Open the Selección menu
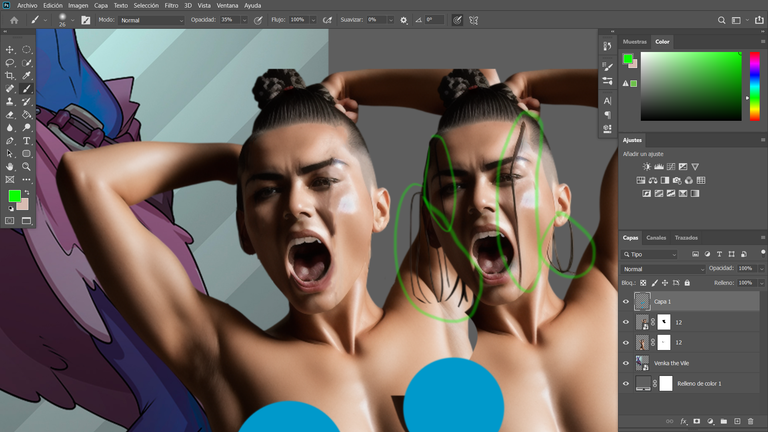Screen dimensions: 768x432 (146, 6)
